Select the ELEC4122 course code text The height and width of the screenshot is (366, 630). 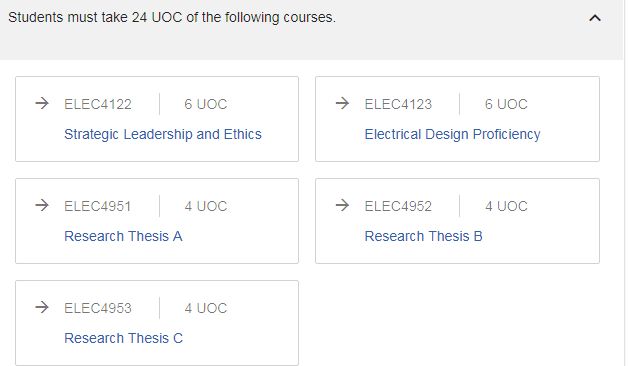(98, 104)
